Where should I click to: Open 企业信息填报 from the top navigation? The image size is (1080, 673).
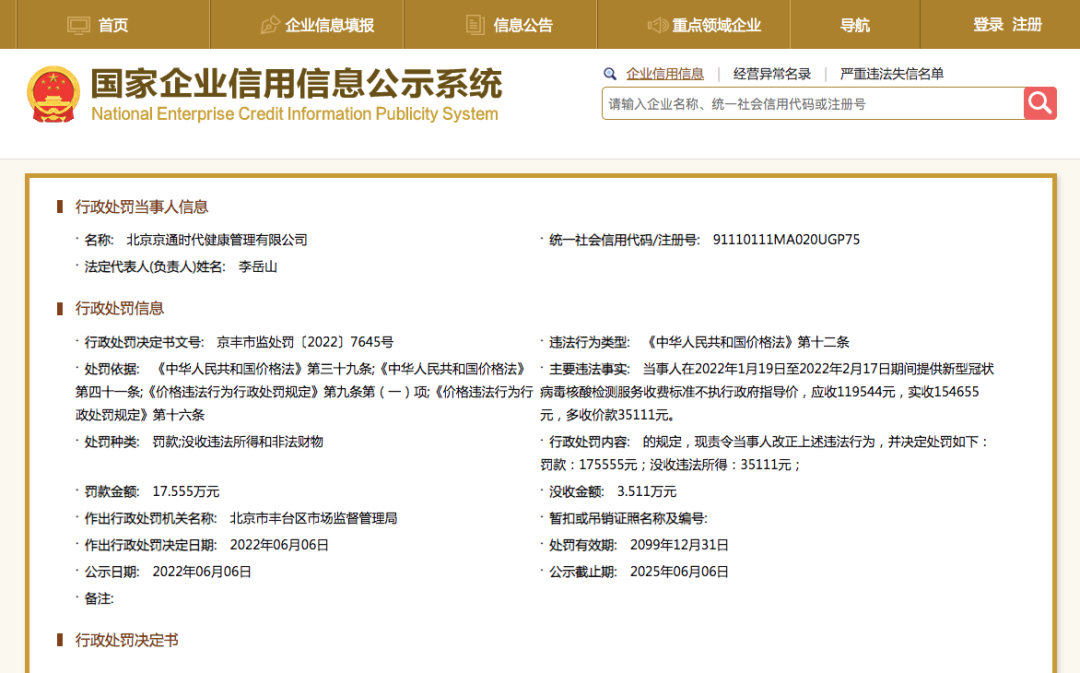[x=329, y=25]
